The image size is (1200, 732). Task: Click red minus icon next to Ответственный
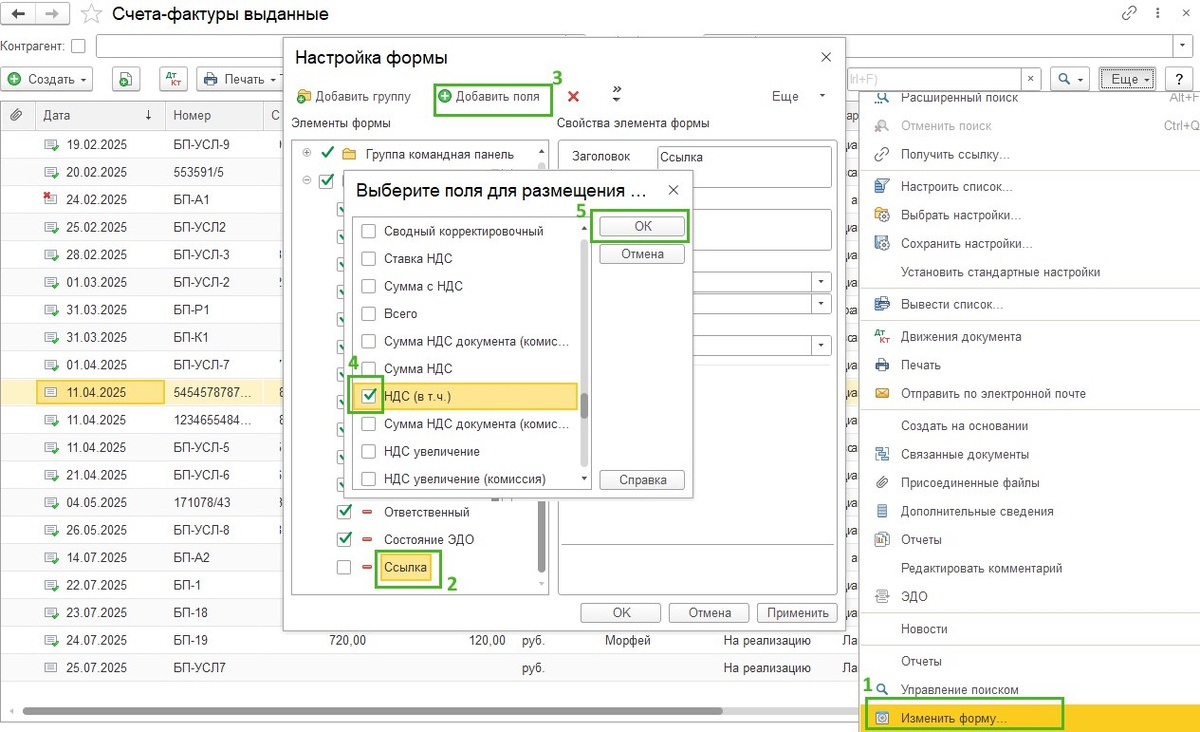tap(367, 512)
